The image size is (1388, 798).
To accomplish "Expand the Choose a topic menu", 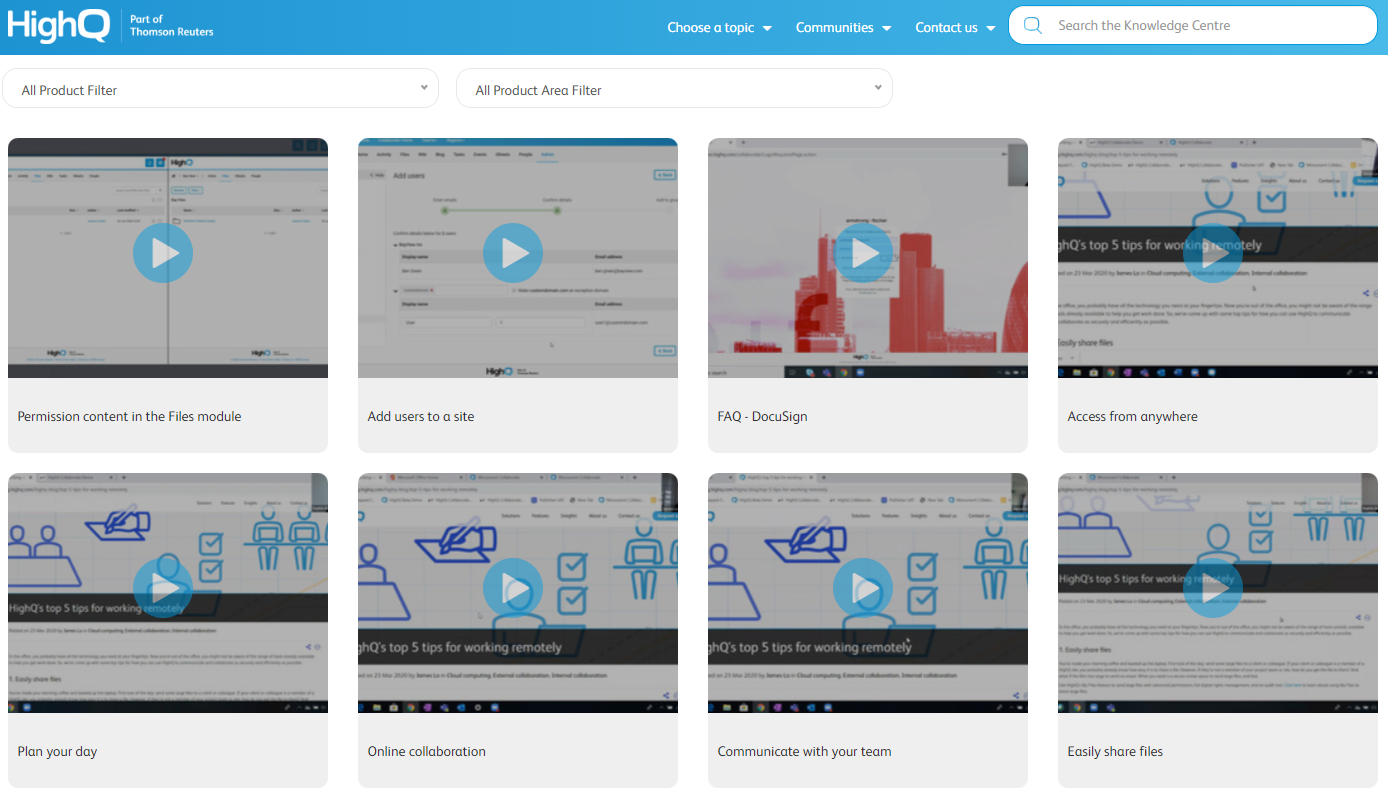I will [x=719, y=28].
